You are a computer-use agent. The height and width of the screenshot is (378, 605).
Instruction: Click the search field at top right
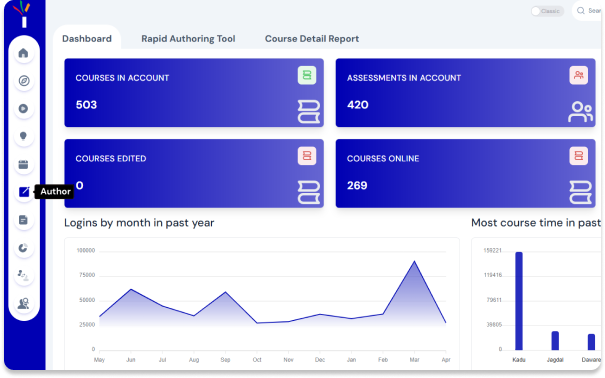pos(588,11)
